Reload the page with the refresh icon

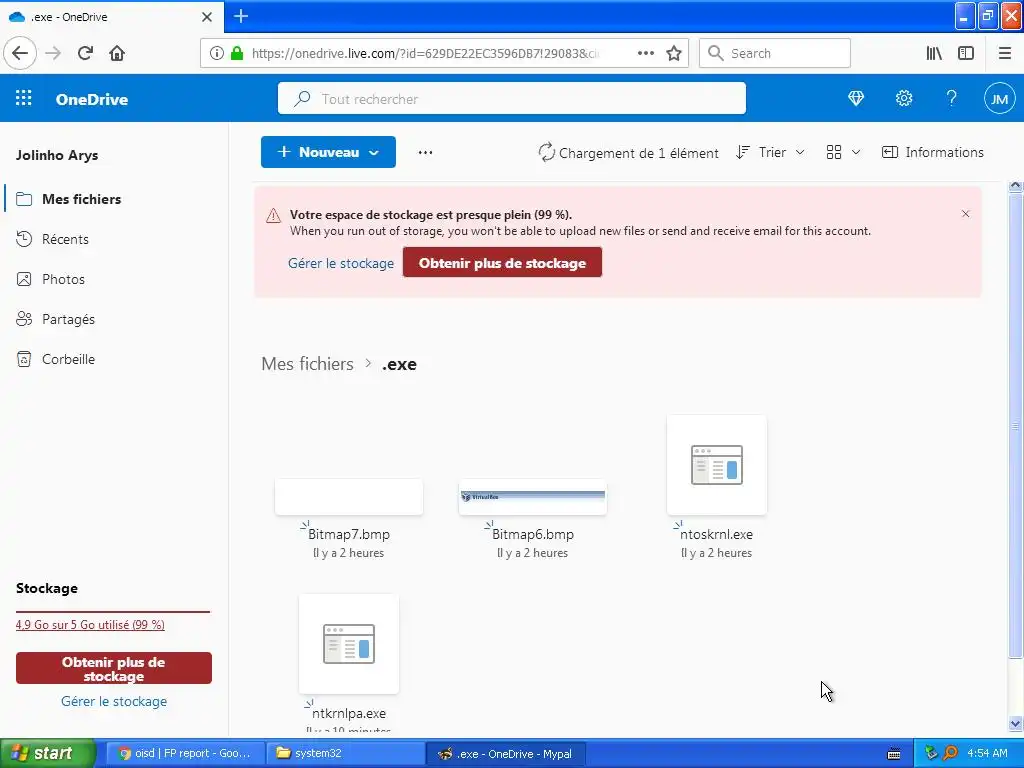[86, 53]
